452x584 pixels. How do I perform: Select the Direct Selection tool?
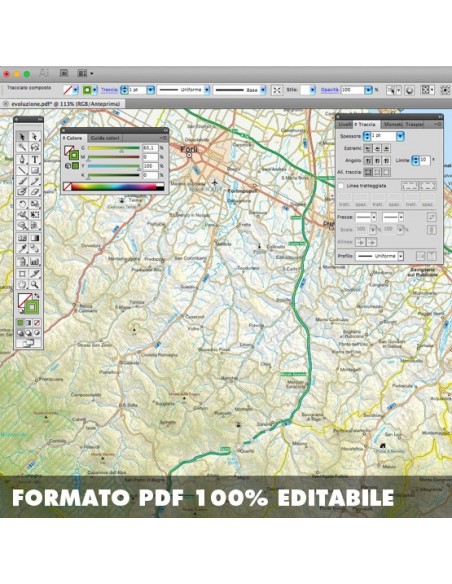coord(35,137)
